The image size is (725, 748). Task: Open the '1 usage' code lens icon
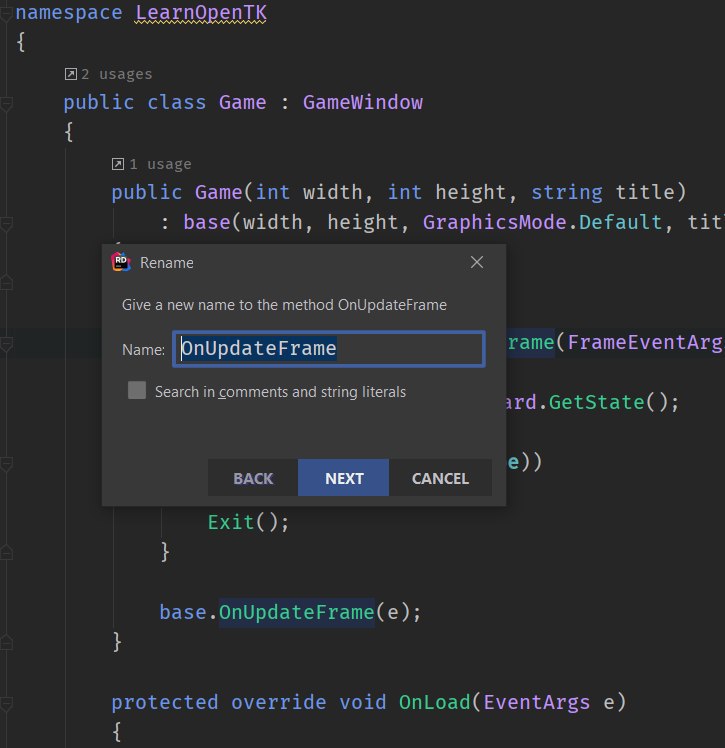(x=118, y=164)
